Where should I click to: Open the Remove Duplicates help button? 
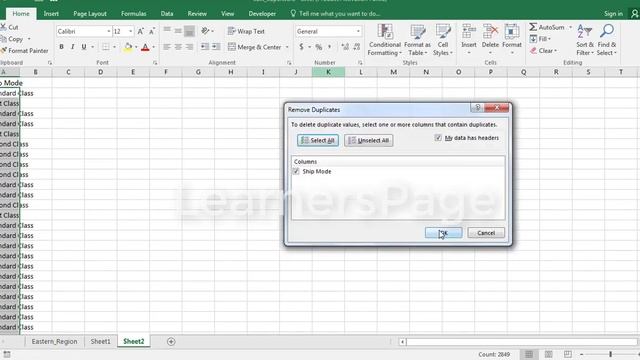coord(477,108)
